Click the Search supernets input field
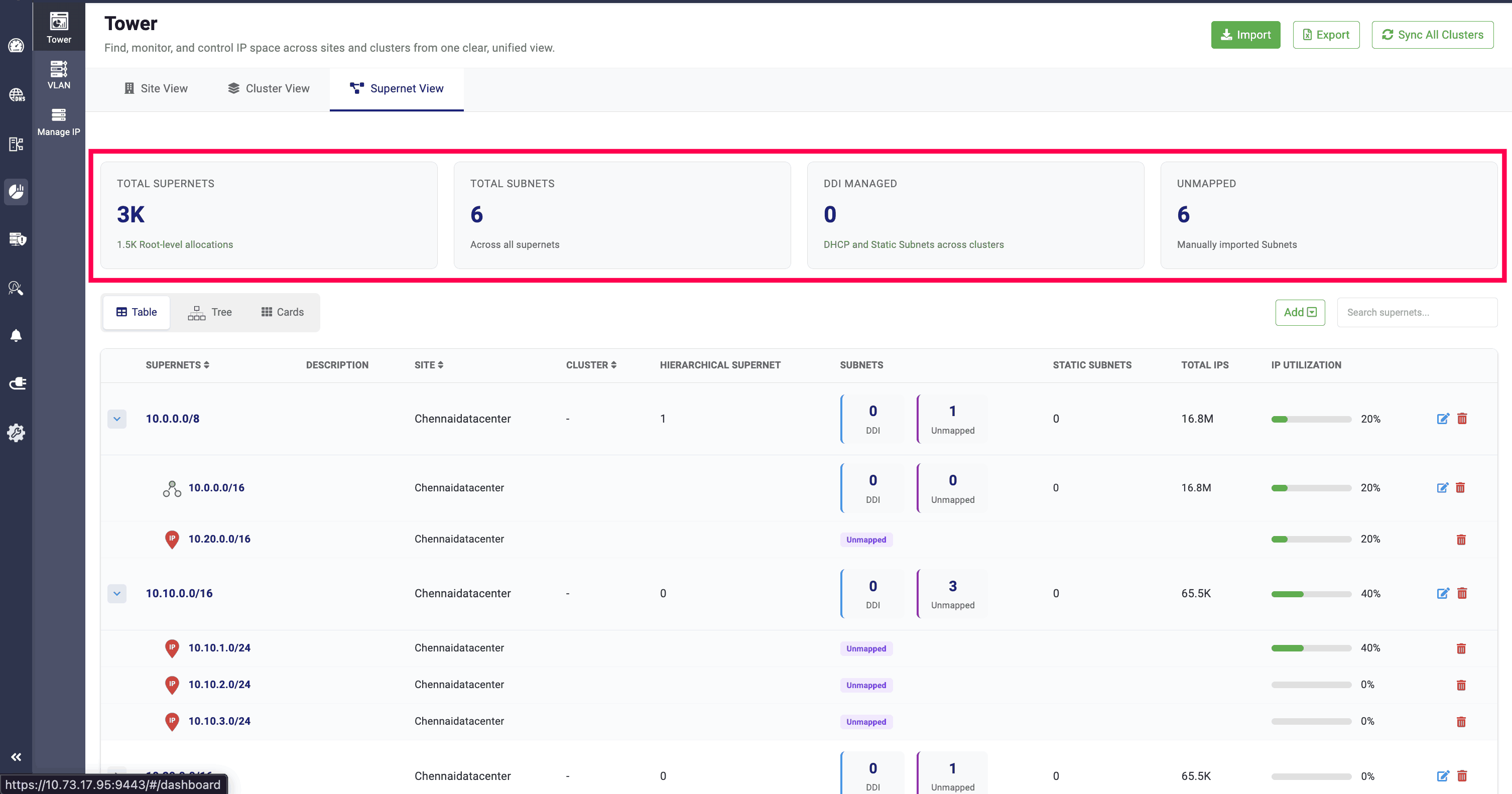The width and height of the screenshot is (1512, 794). [1416, 312]
